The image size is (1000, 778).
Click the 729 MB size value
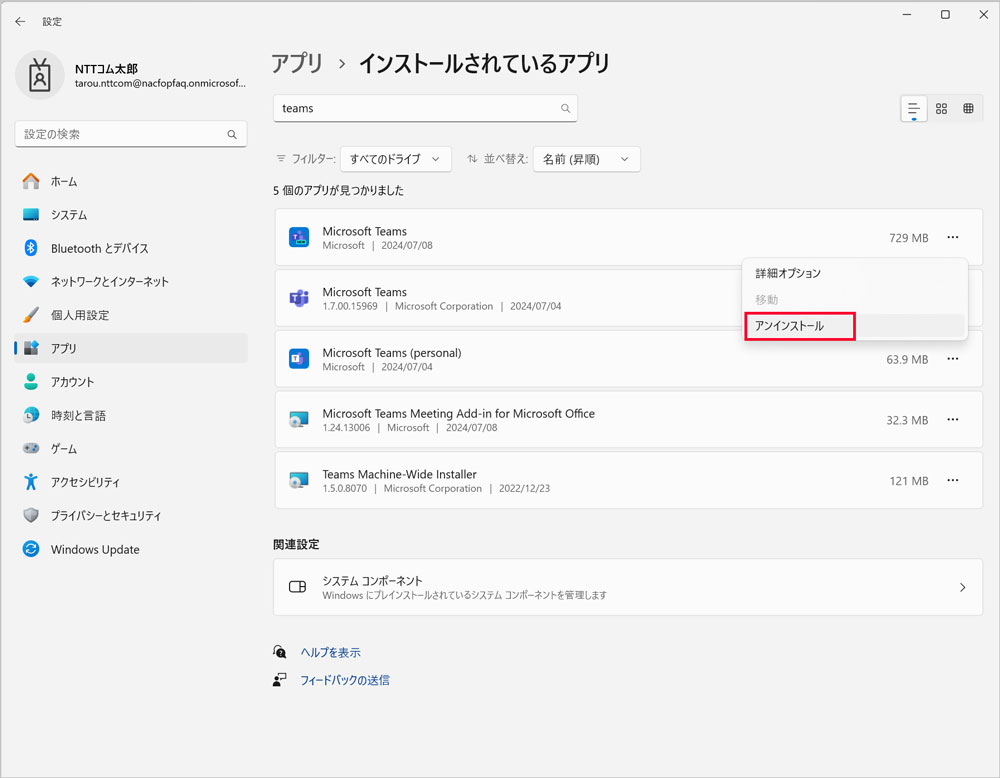(x=909, y=238)
